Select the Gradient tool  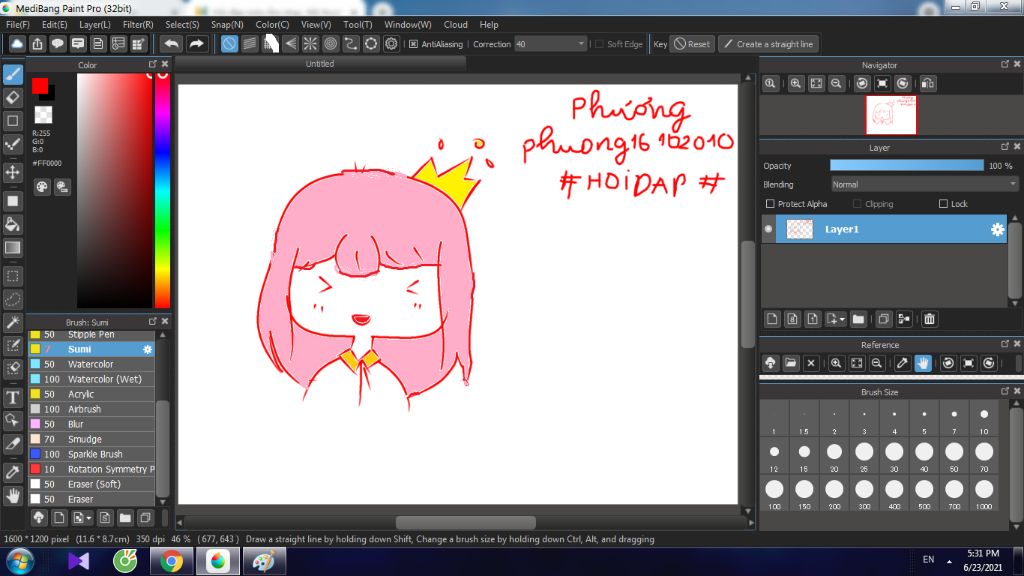13,248
